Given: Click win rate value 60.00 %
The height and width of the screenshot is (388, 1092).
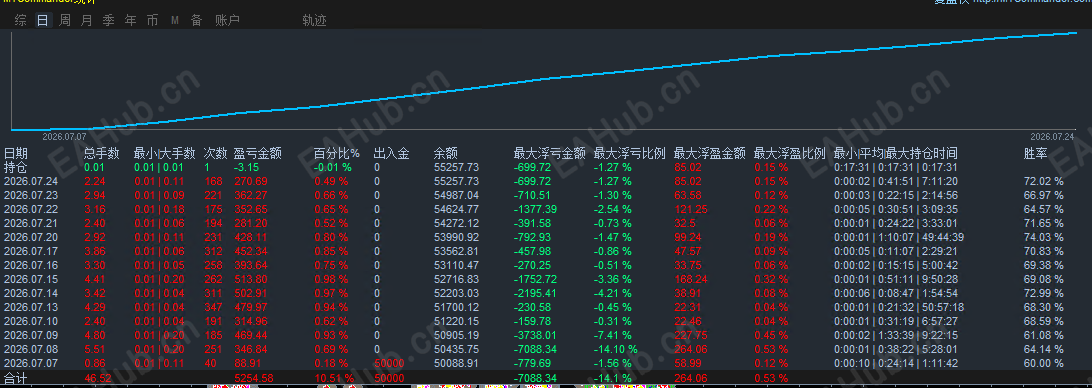Looking at the screenshot, I should 1043,363.
